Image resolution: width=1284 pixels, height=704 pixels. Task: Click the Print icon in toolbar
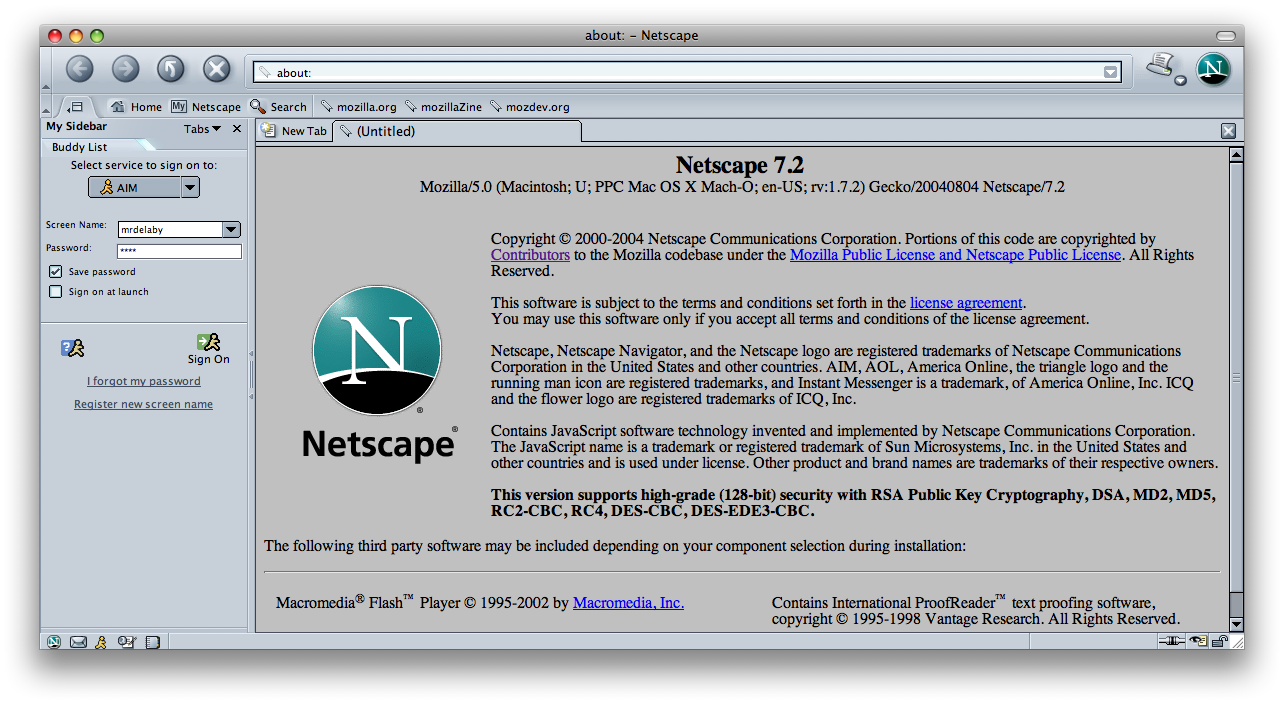[1160, 67]
